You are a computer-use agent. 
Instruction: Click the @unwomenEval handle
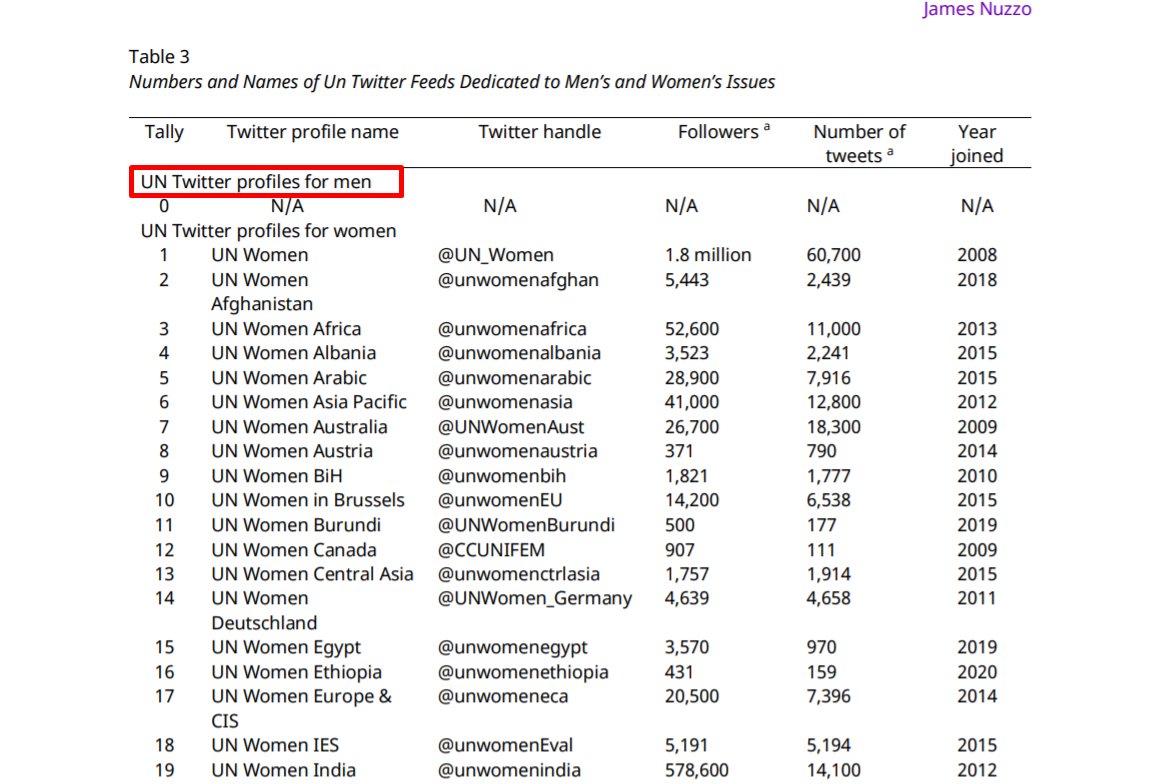506,746
